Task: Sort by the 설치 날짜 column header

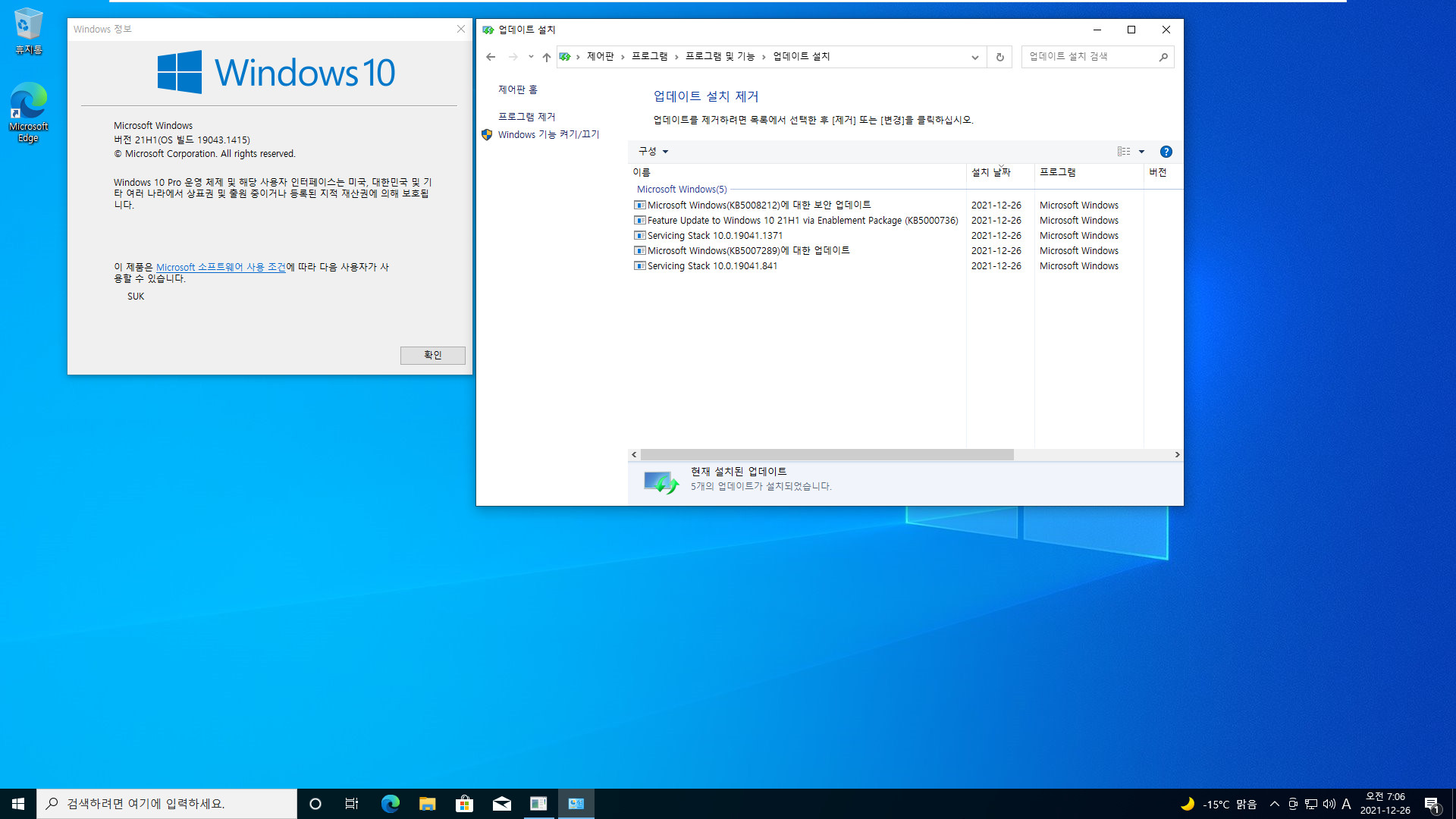Action: (1000, 173)
